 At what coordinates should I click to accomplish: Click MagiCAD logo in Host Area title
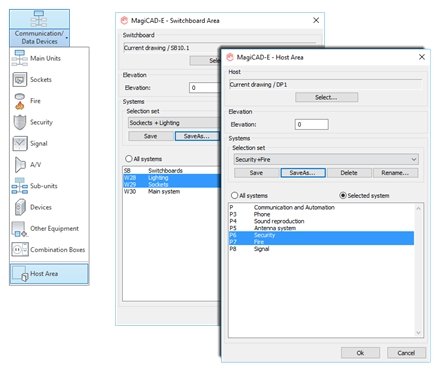230,57
